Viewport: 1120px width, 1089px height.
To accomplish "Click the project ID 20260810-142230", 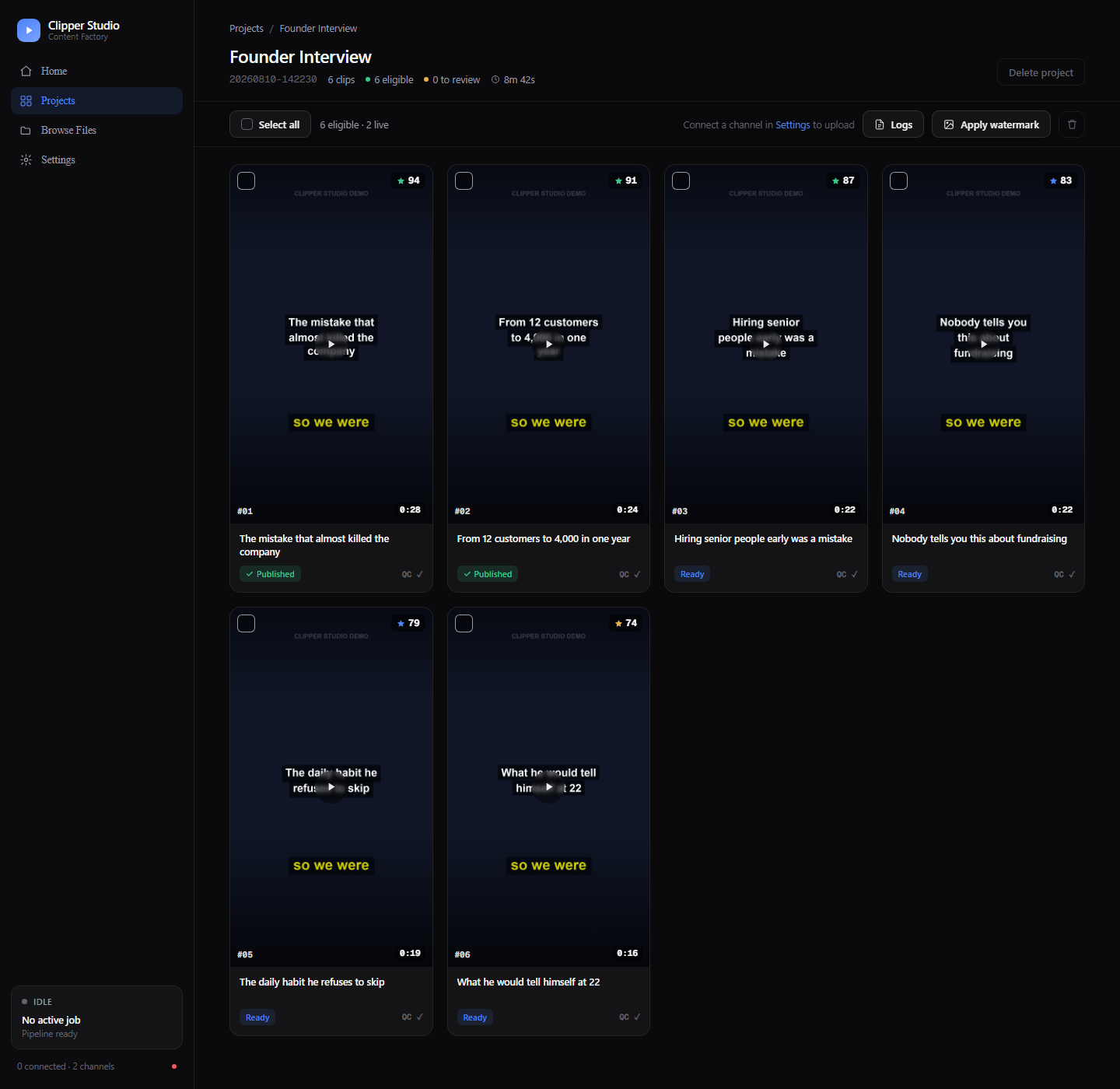I will point(273,79).
